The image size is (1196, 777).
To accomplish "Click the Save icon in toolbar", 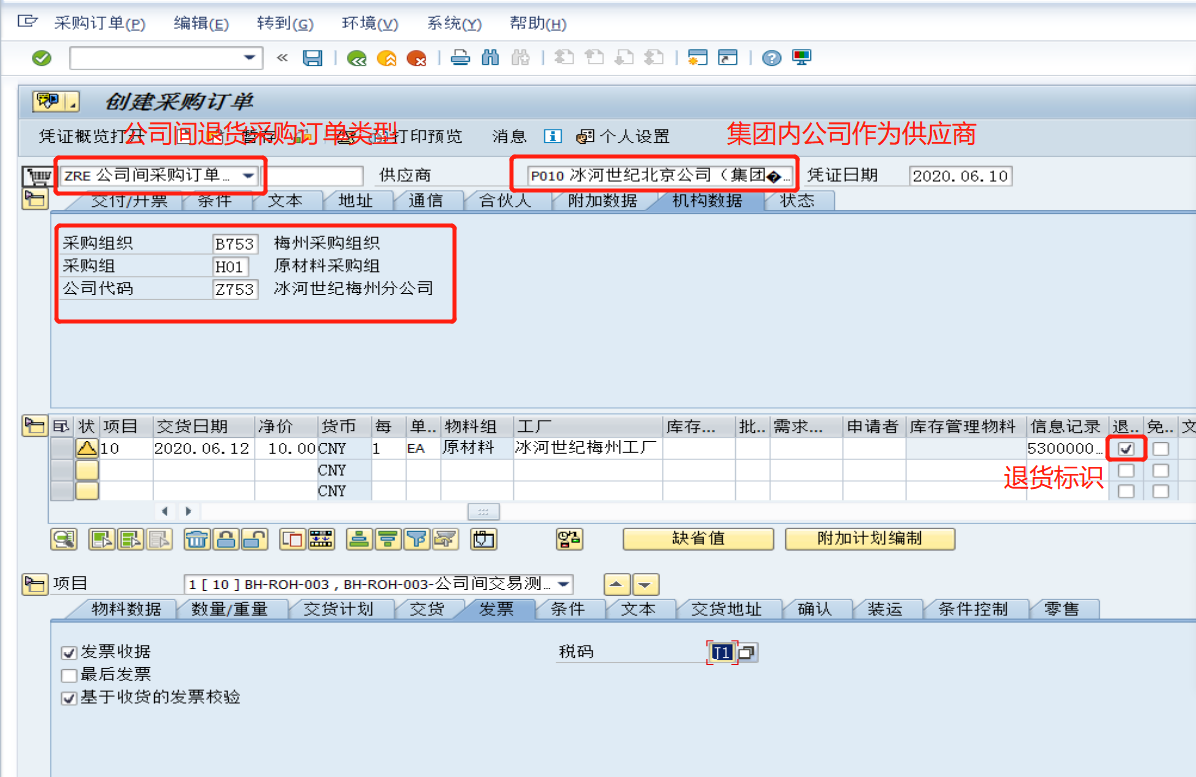I will (x=312, y=57).
